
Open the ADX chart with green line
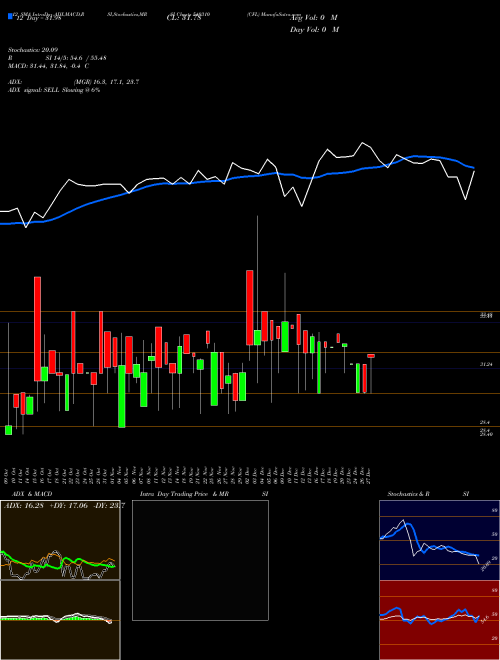60,540
